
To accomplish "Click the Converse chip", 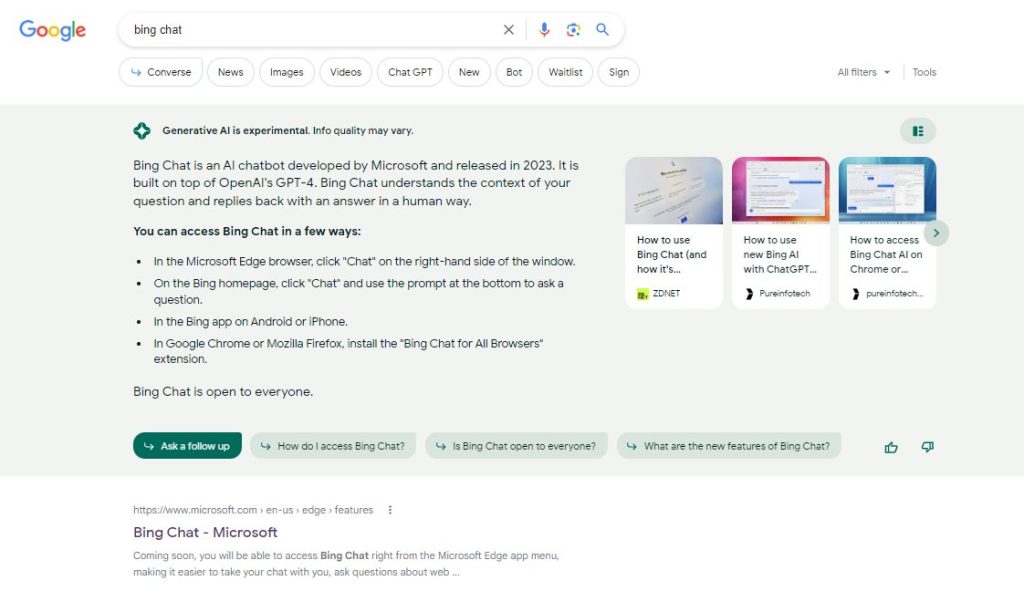I will [x=160, y=72].
